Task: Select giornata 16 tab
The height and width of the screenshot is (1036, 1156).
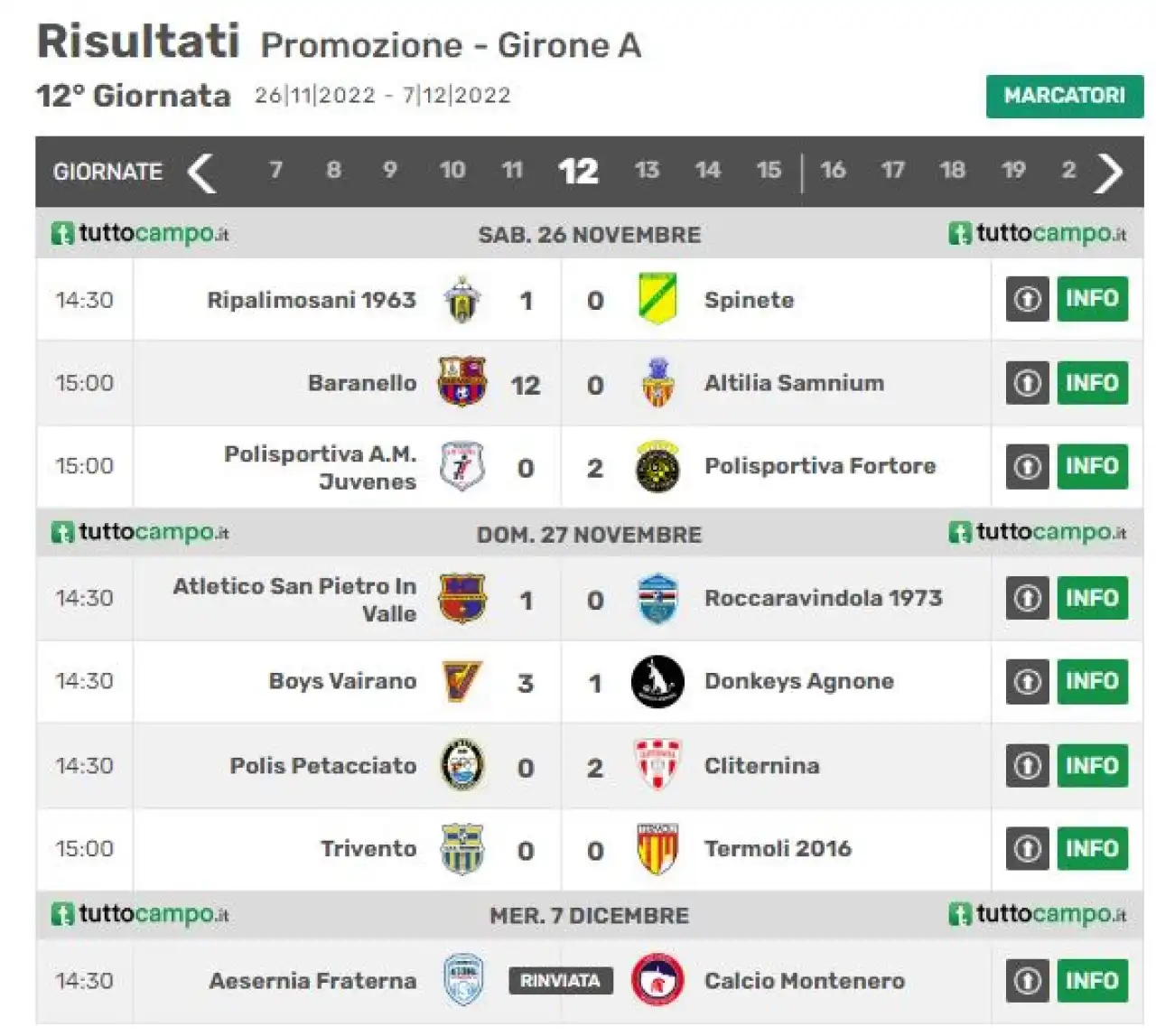Action: [833, 171]
